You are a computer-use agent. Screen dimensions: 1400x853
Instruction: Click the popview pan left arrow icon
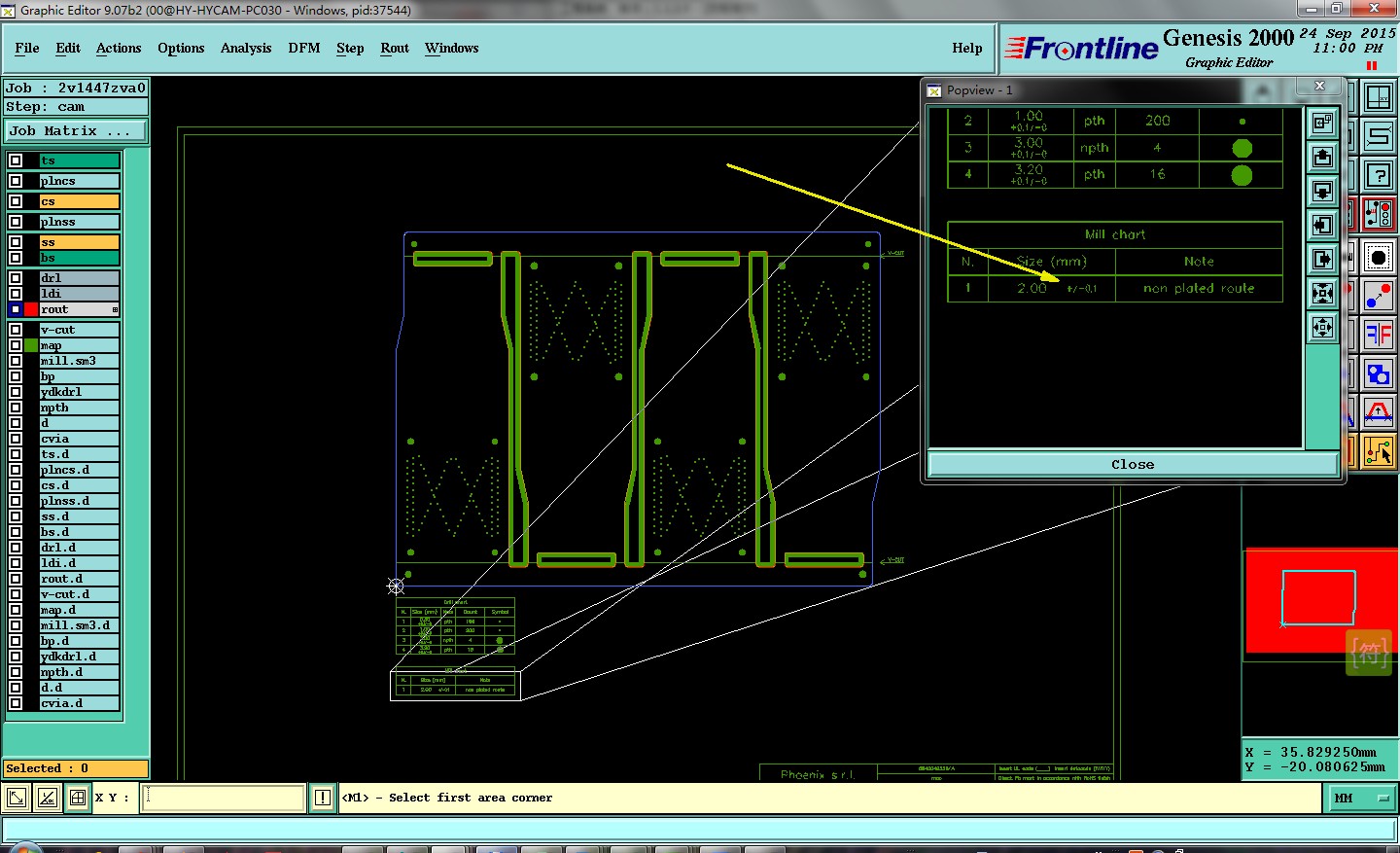pyautogui.click(x=1322, y=225)
